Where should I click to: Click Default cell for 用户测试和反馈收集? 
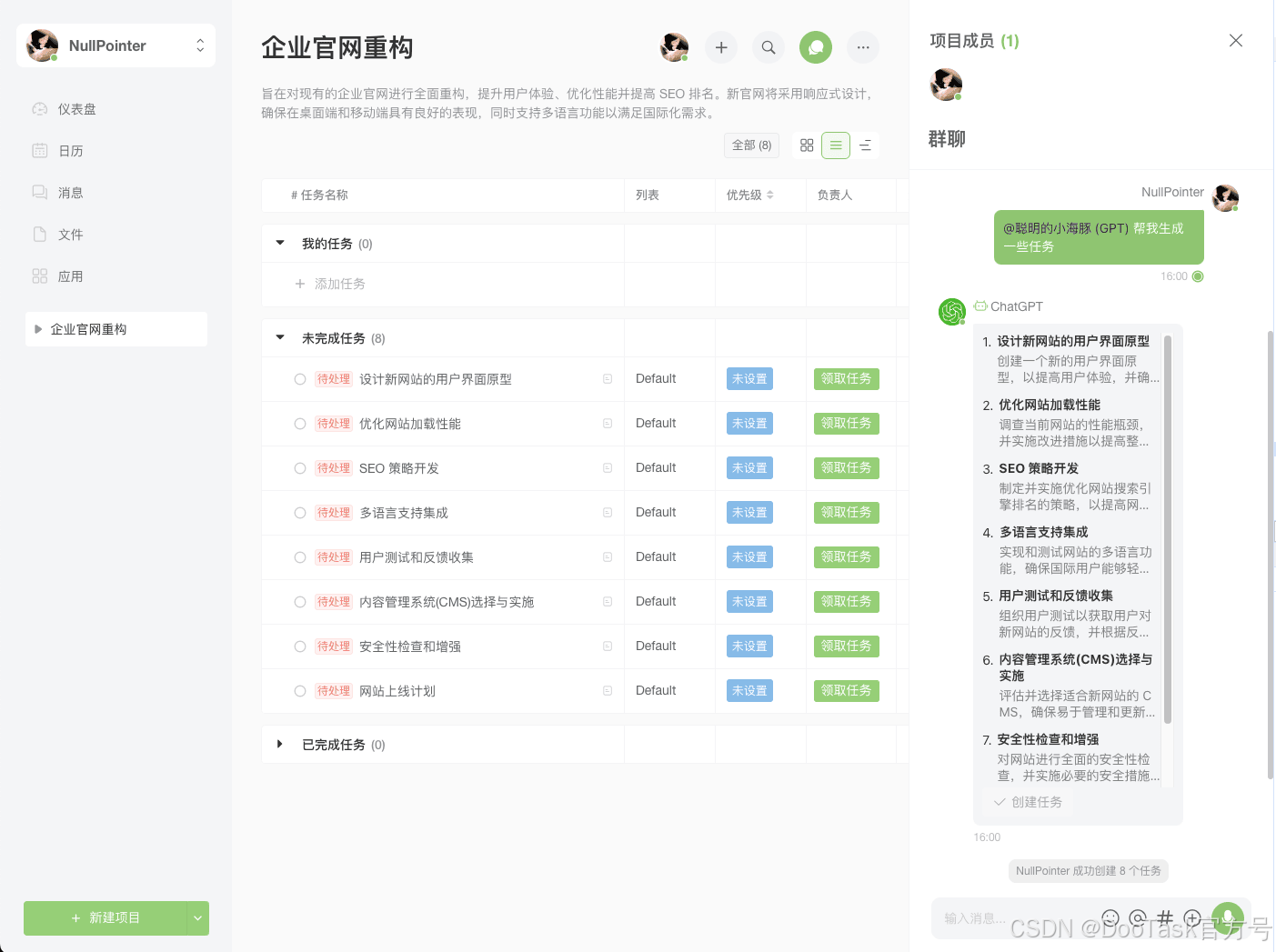coord(656,557)
